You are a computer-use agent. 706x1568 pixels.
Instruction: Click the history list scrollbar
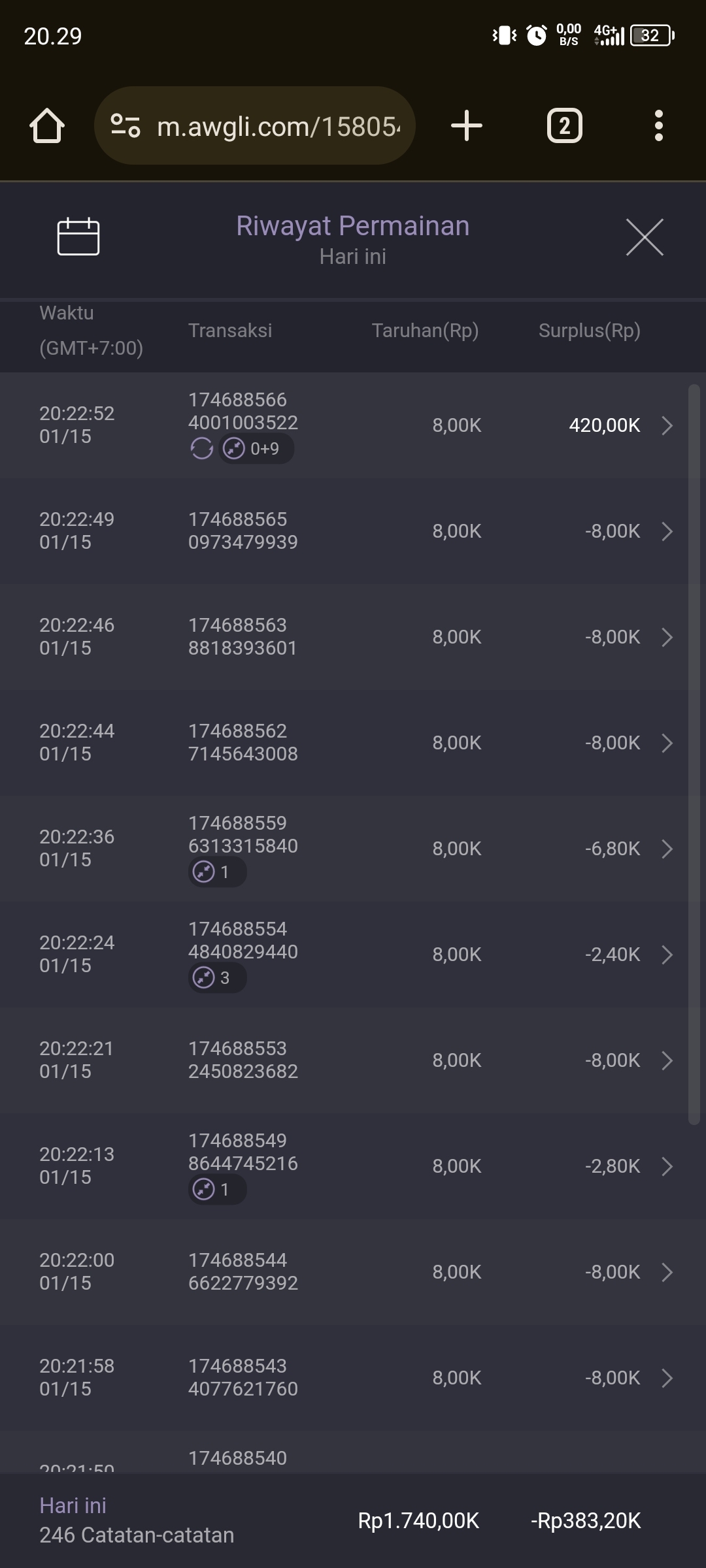[694, 751]
